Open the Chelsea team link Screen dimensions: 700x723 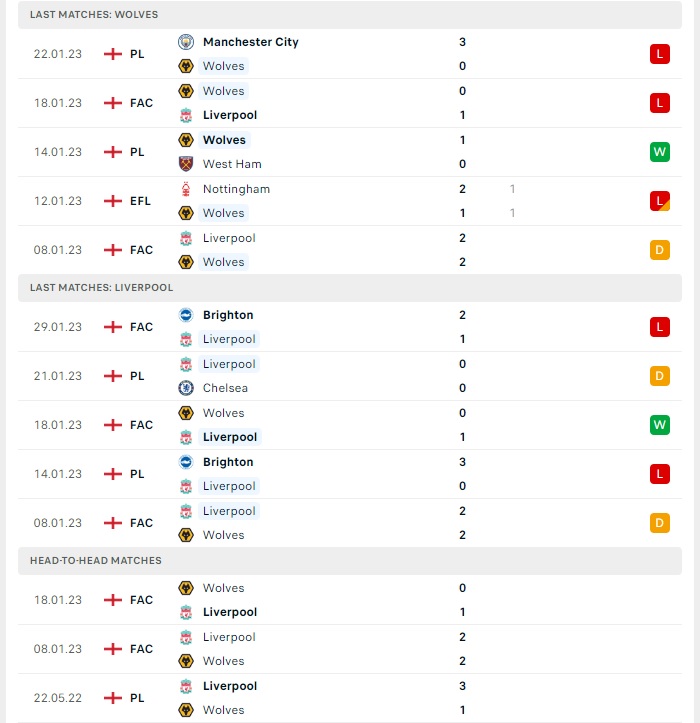click(225, 388)
